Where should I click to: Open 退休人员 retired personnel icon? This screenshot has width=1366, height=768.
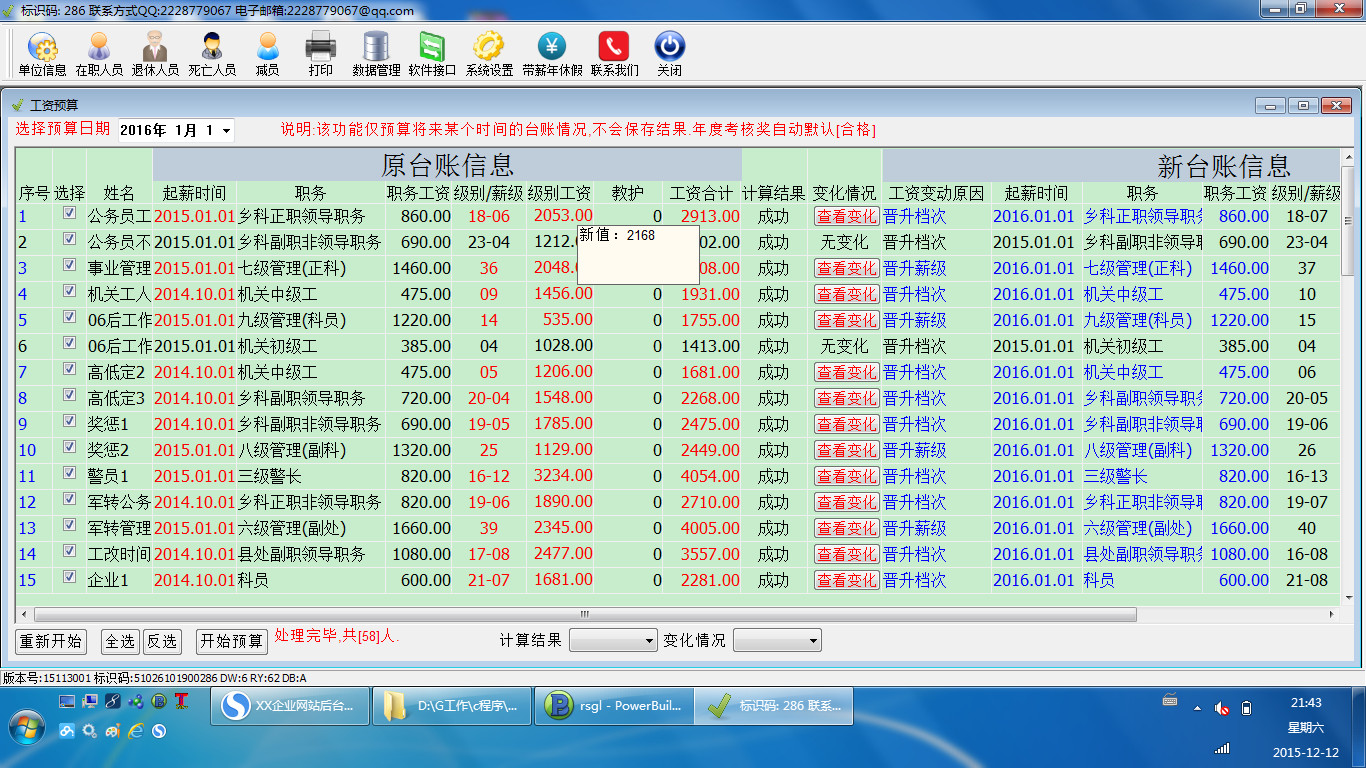(155, 54)
